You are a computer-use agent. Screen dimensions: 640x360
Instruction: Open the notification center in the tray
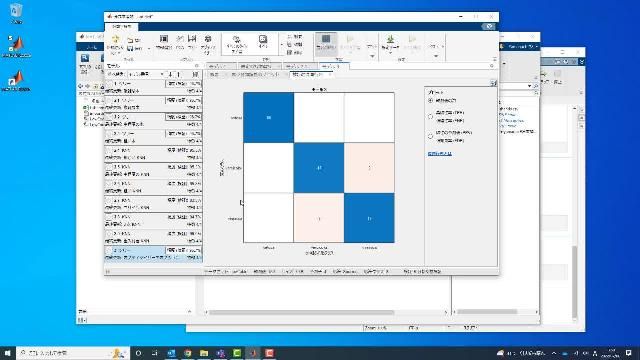(x=629, y=353)
